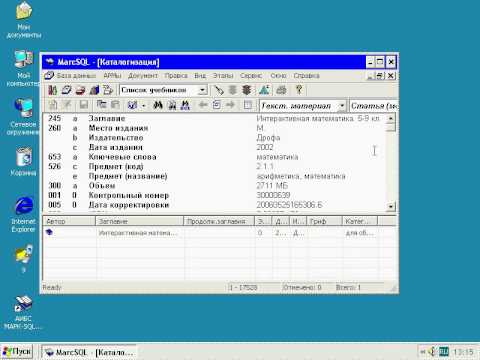Click the Катег... column header
Image resolution: width=480 pixels, height=360 pixels.
(x=360, y=221)
